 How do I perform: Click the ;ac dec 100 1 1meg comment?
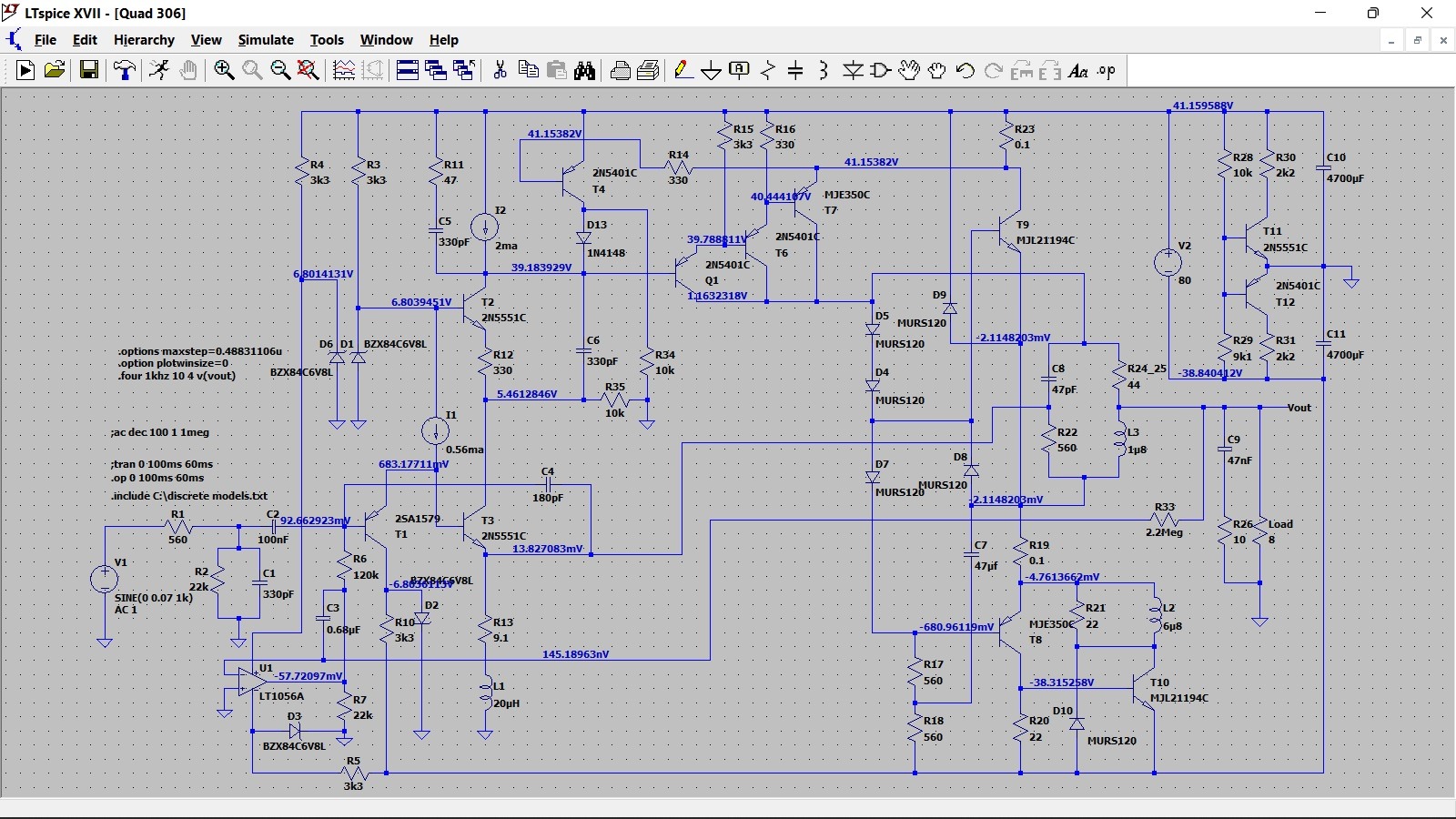pyautogui.click(x=160, y=432)
